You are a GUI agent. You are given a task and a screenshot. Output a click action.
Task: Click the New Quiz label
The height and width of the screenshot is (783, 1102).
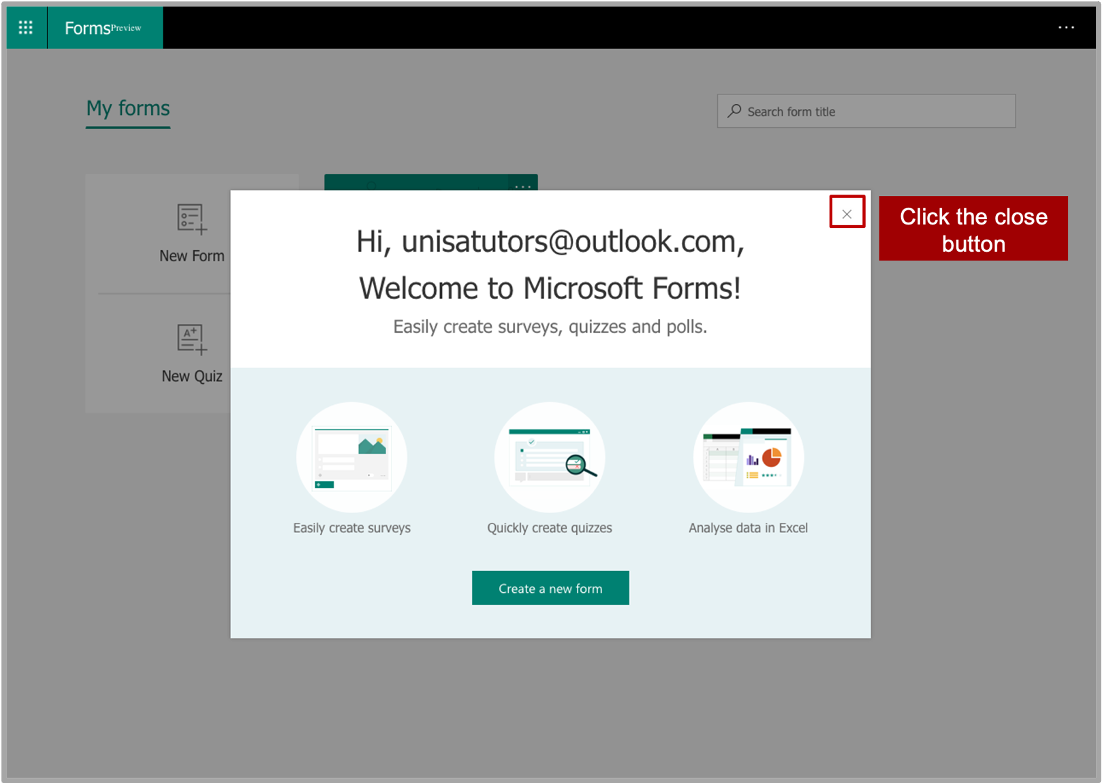[192, 376]
